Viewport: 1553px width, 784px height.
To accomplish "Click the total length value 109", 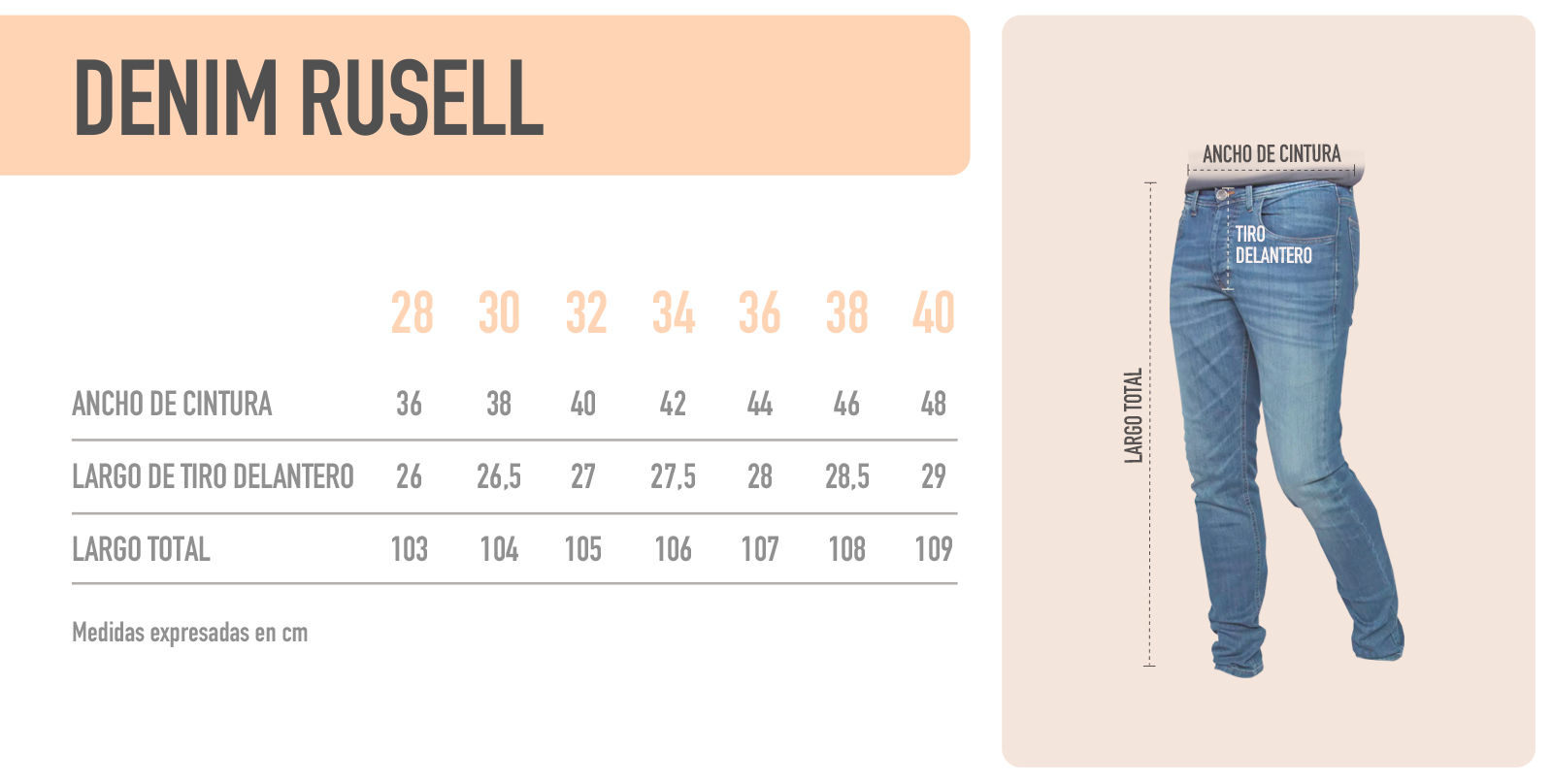I will point(934,549).
